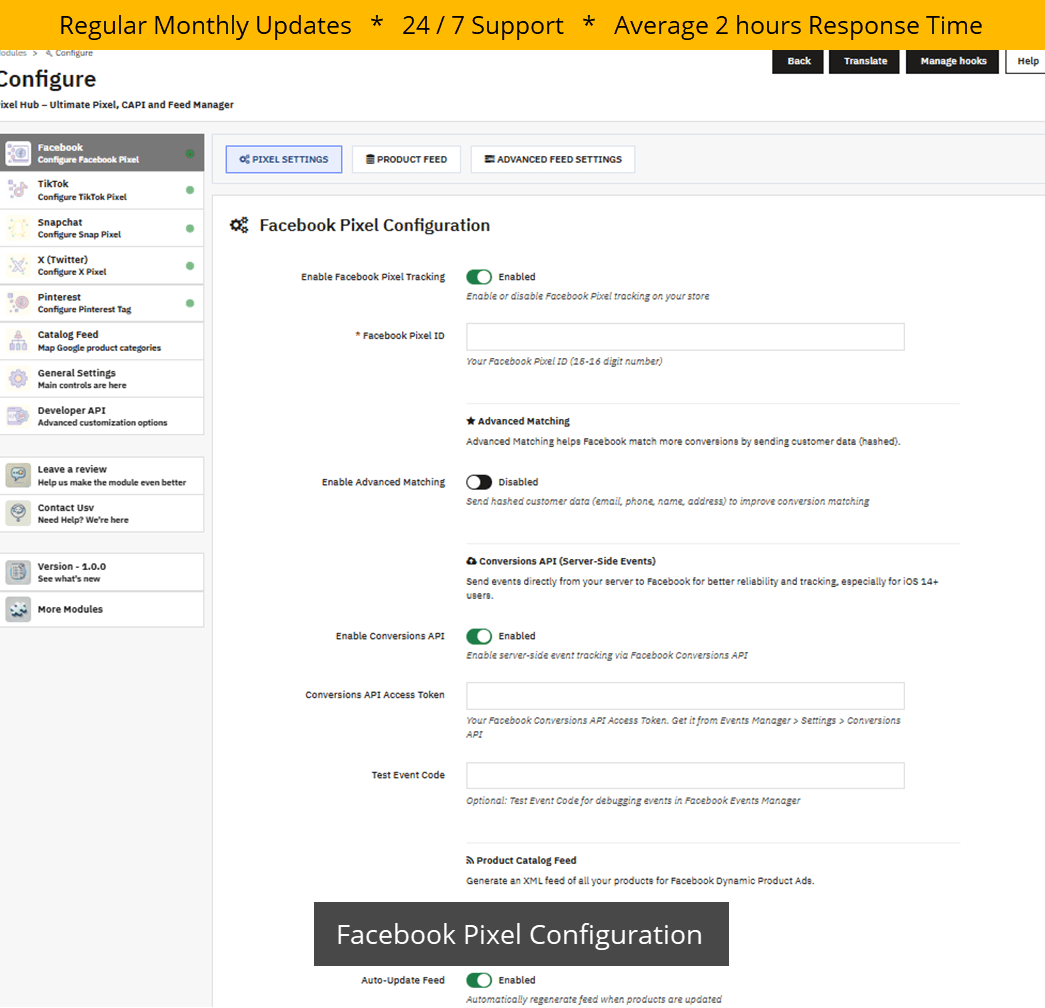Click the TikTok green status dot
Viewport: 1045px width, 1008px height.
click(x=190, y=191)
